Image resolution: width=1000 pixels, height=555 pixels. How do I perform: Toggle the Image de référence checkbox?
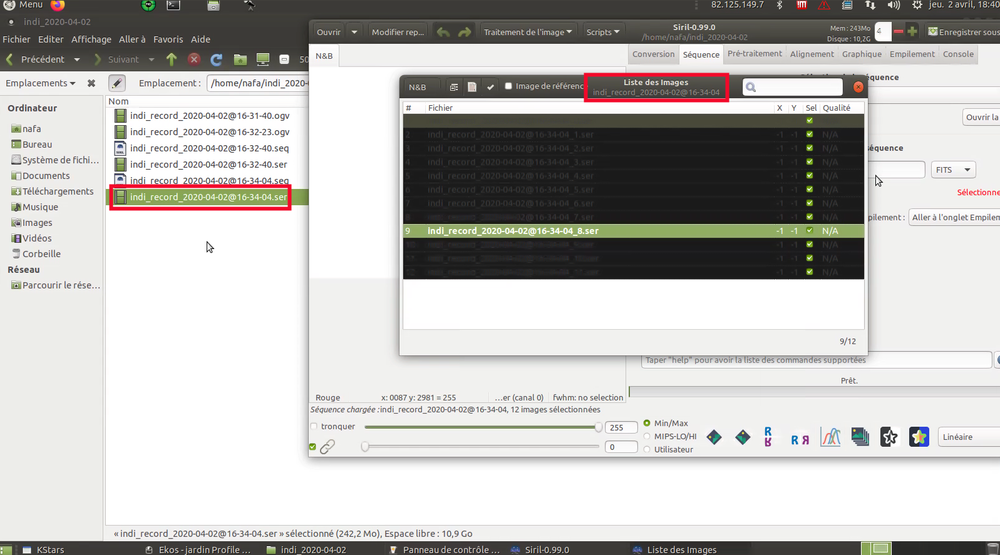click(x=508, y=86)
